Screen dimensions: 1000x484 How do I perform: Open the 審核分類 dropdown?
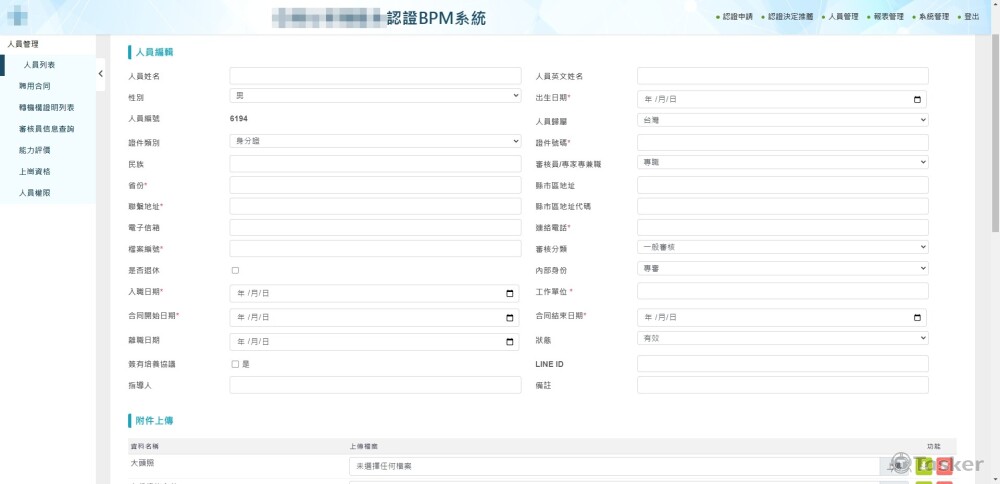point(782,246)
